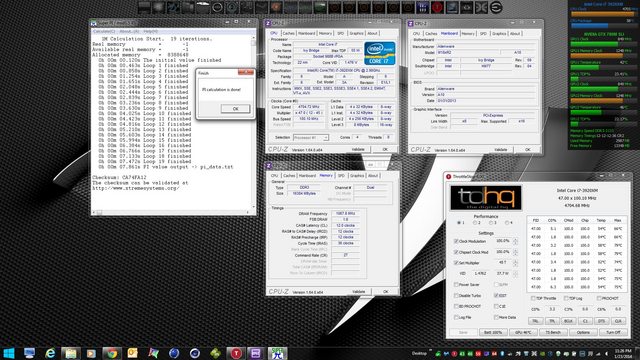Screen dimensions: 640x360
Task: Click the blue sphere icon in the taskbar
Action: coord(174,353)
